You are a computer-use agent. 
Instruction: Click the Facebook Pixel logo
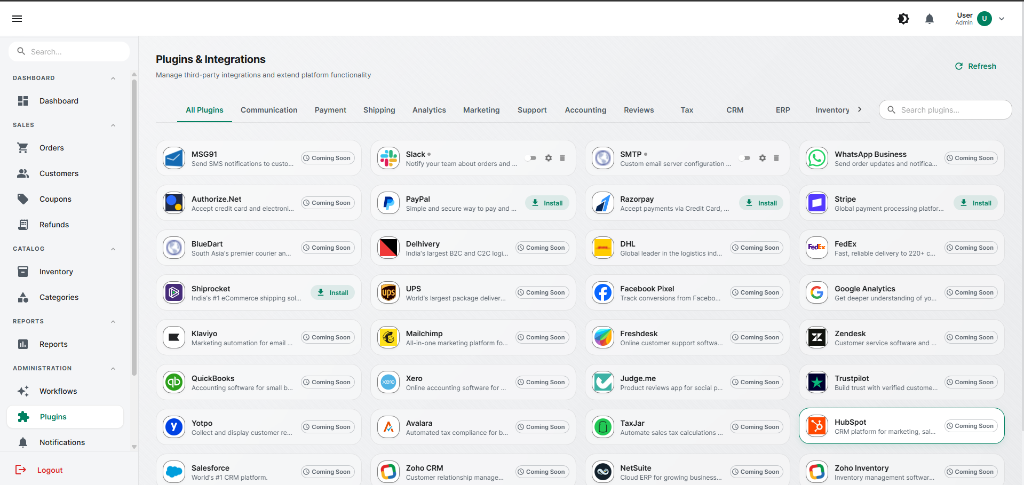pos(602,292)
